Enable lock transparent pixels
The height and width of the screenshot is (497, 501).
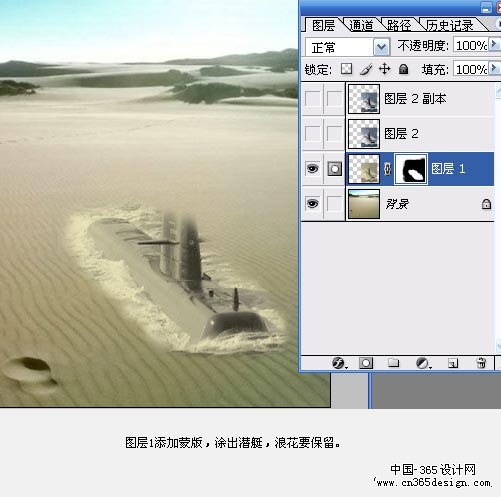346,69
